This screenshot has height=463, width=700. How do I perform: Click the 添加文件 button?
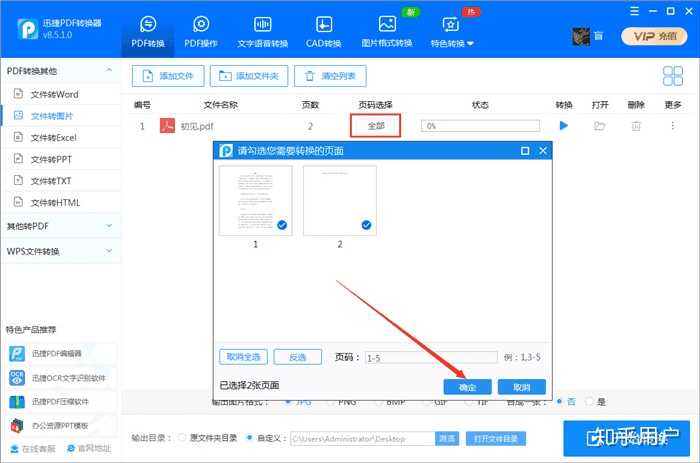click(x=168, y=76)
